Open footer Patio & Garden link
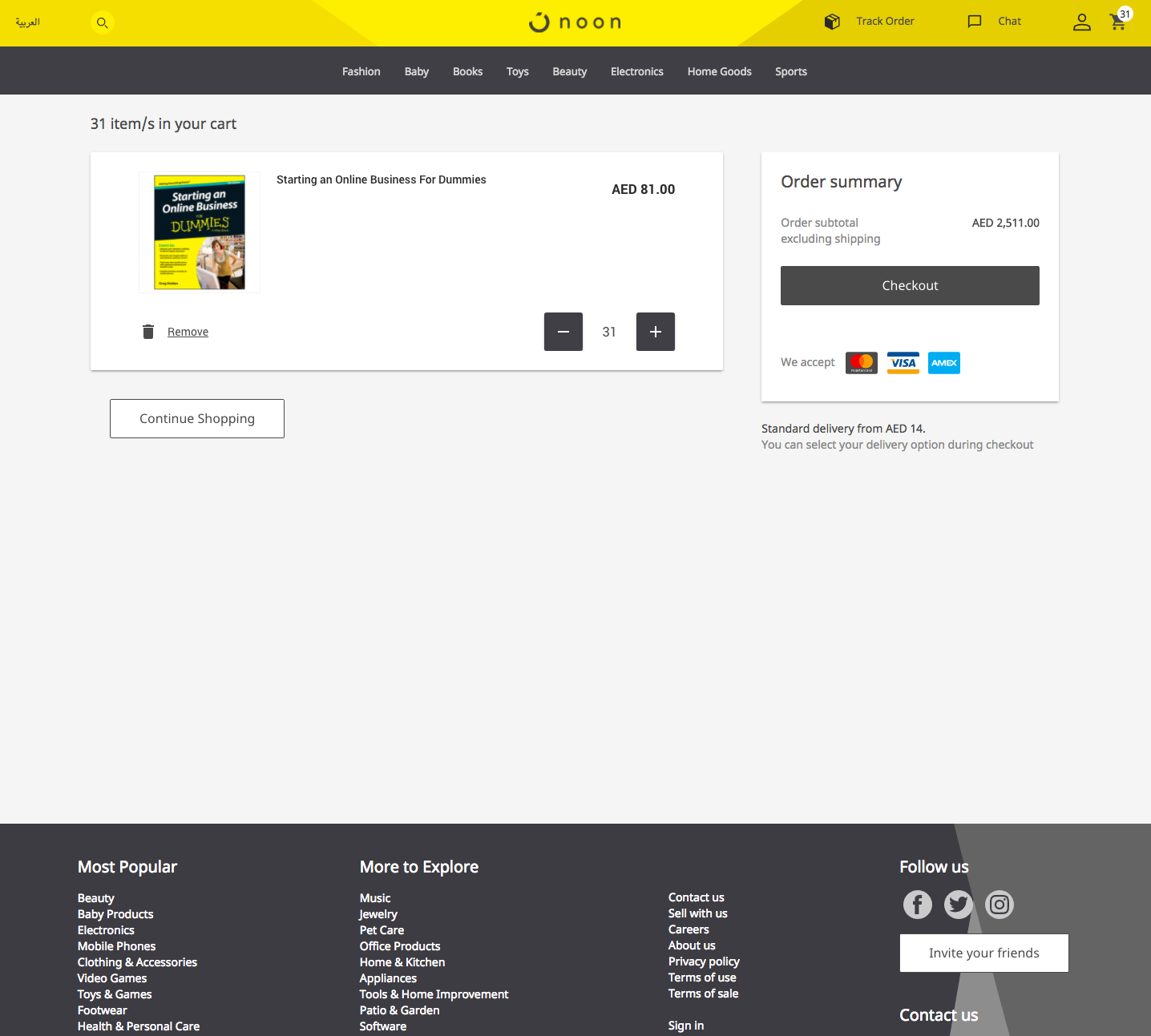Viewport: 1151px width, 1036px height. [x=399, y=1010]
